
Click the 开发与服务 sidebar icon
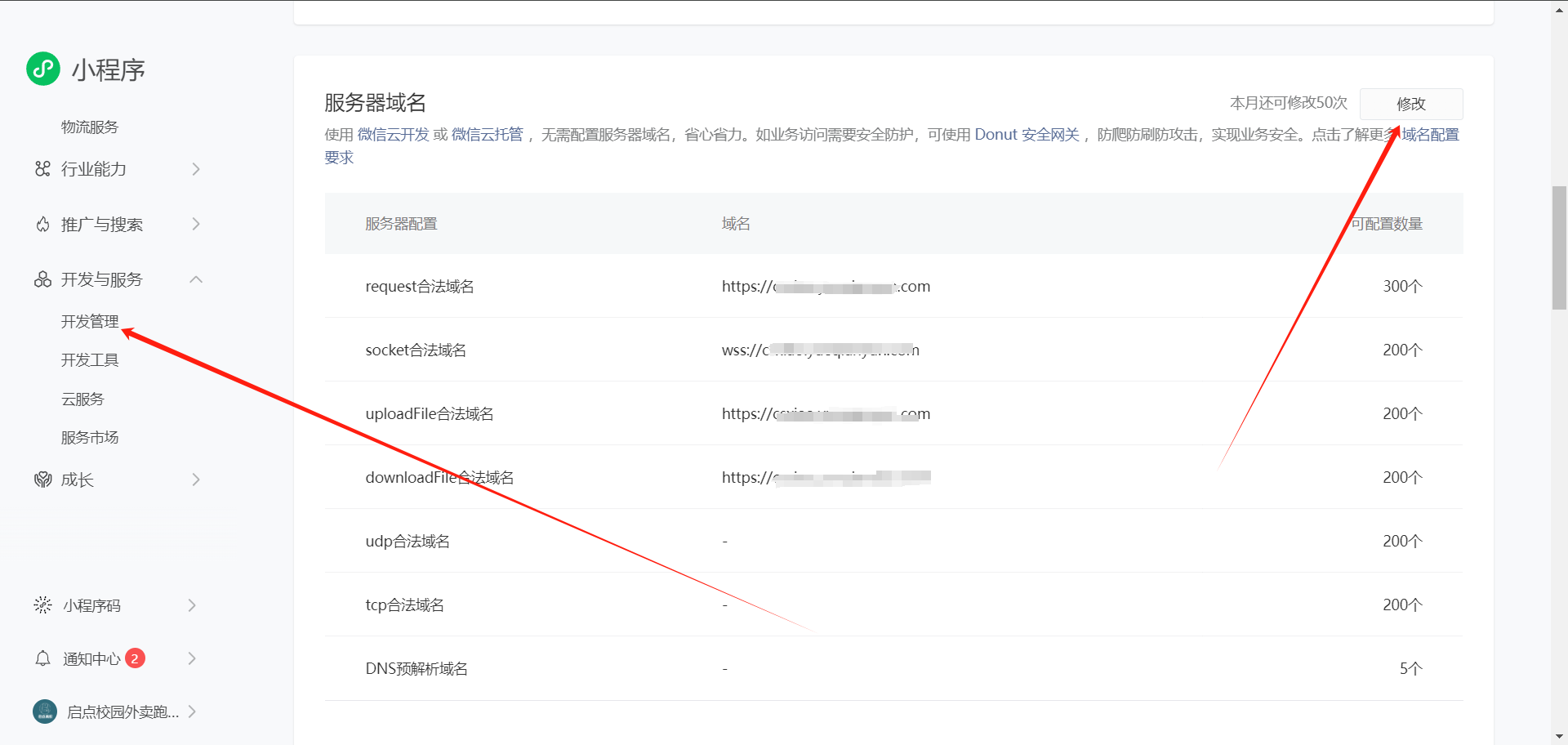42,279
